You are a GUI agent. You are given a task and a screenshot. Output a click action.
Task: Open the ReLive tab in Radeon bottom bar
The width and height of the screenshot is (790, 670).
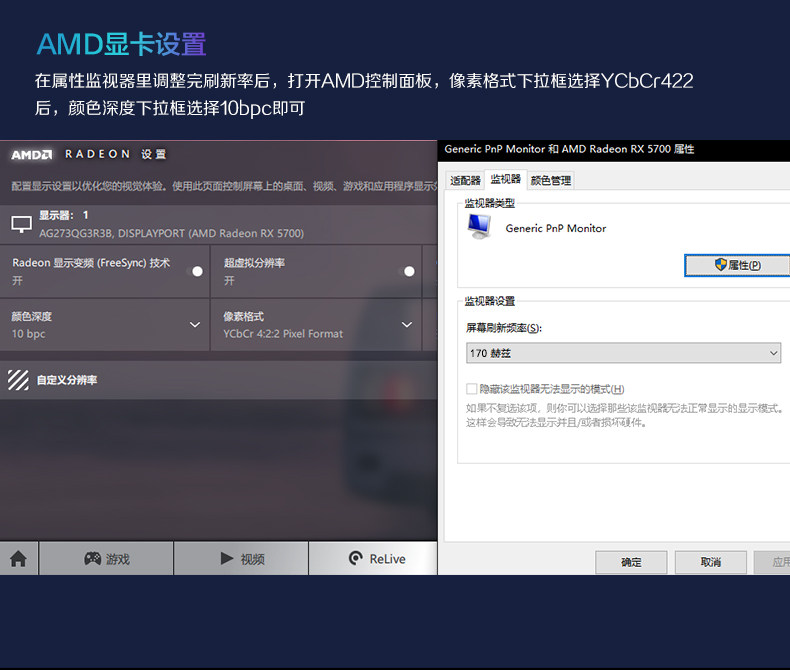point(373,559)
